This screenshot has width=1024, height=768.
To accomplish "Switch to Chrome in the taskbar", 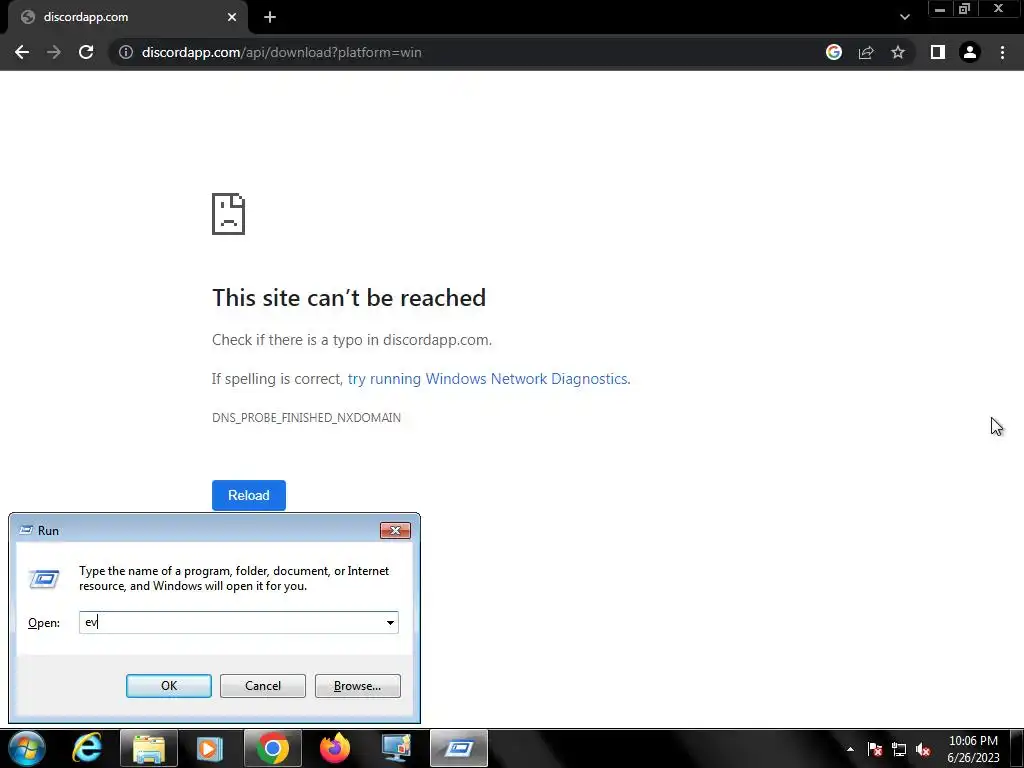I will coord(273,748).
